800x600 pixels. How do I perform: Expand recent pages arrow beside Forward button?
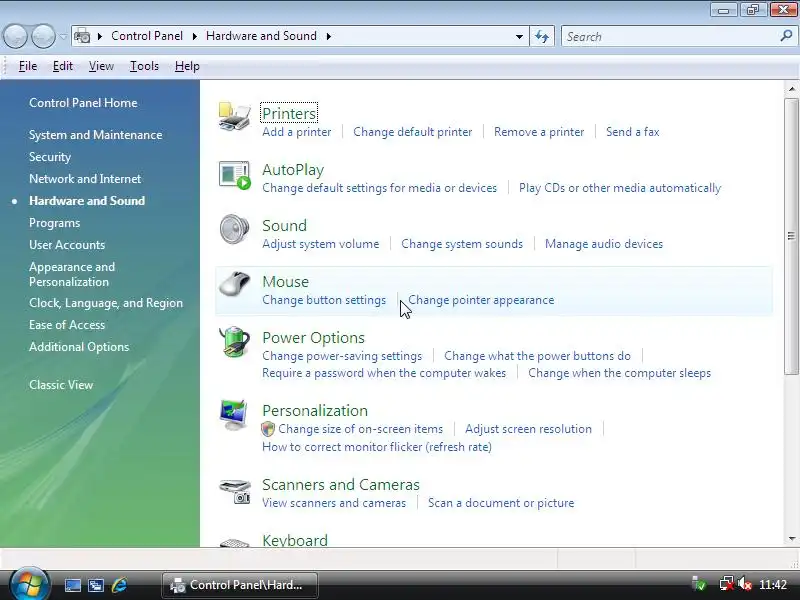tap(63, 37)
